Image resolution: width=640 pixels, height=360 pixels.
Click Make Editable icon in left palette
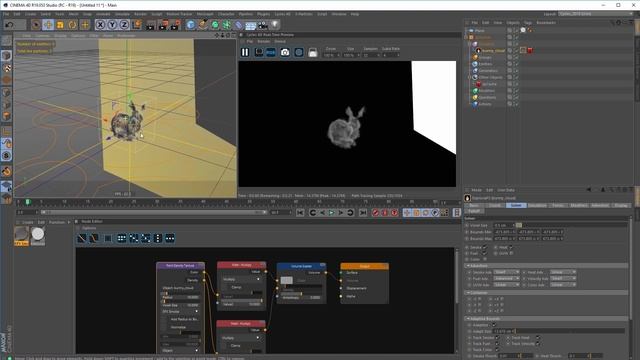6,41
